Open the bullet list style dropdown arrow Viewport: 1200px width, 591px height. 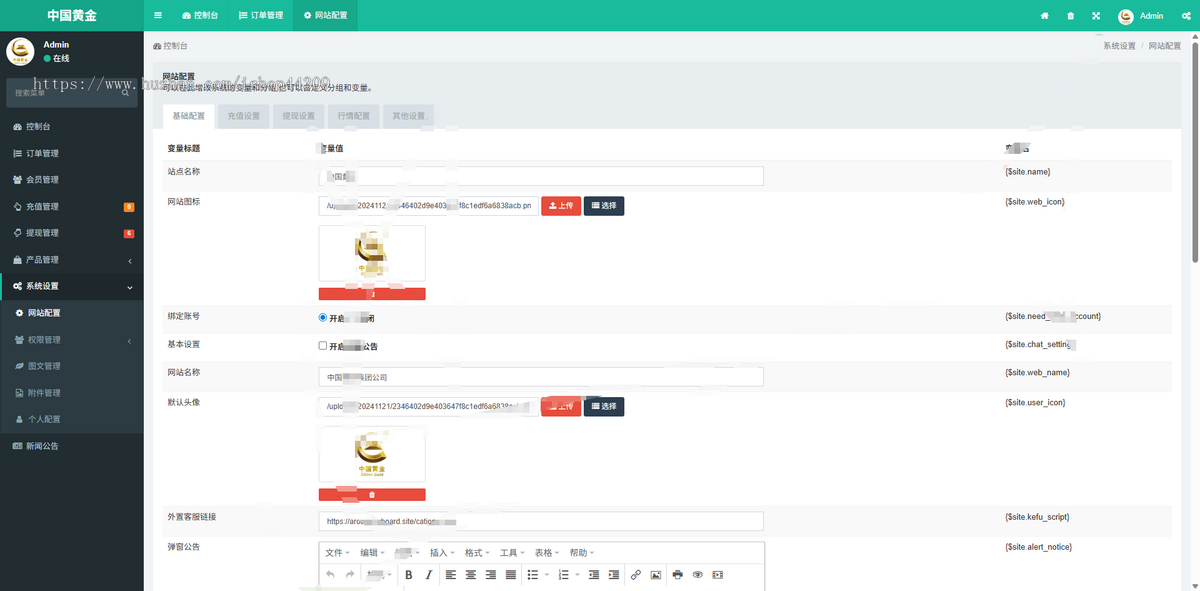click(547, 575)
